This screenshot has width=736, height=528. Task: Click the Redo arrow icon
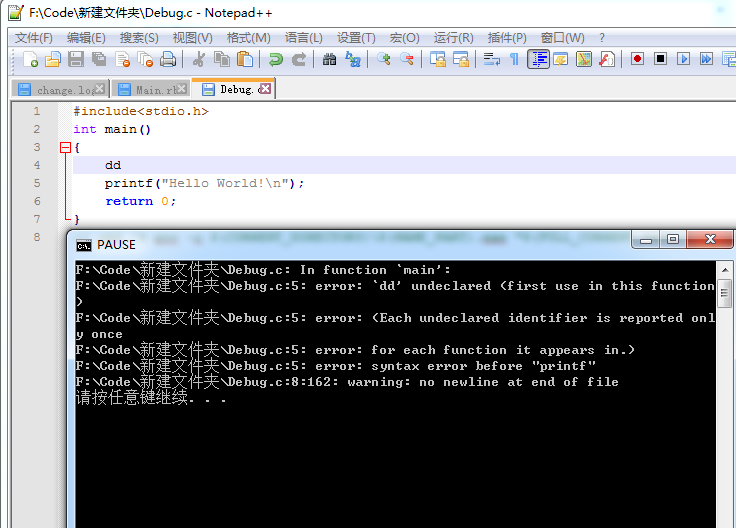299,60
